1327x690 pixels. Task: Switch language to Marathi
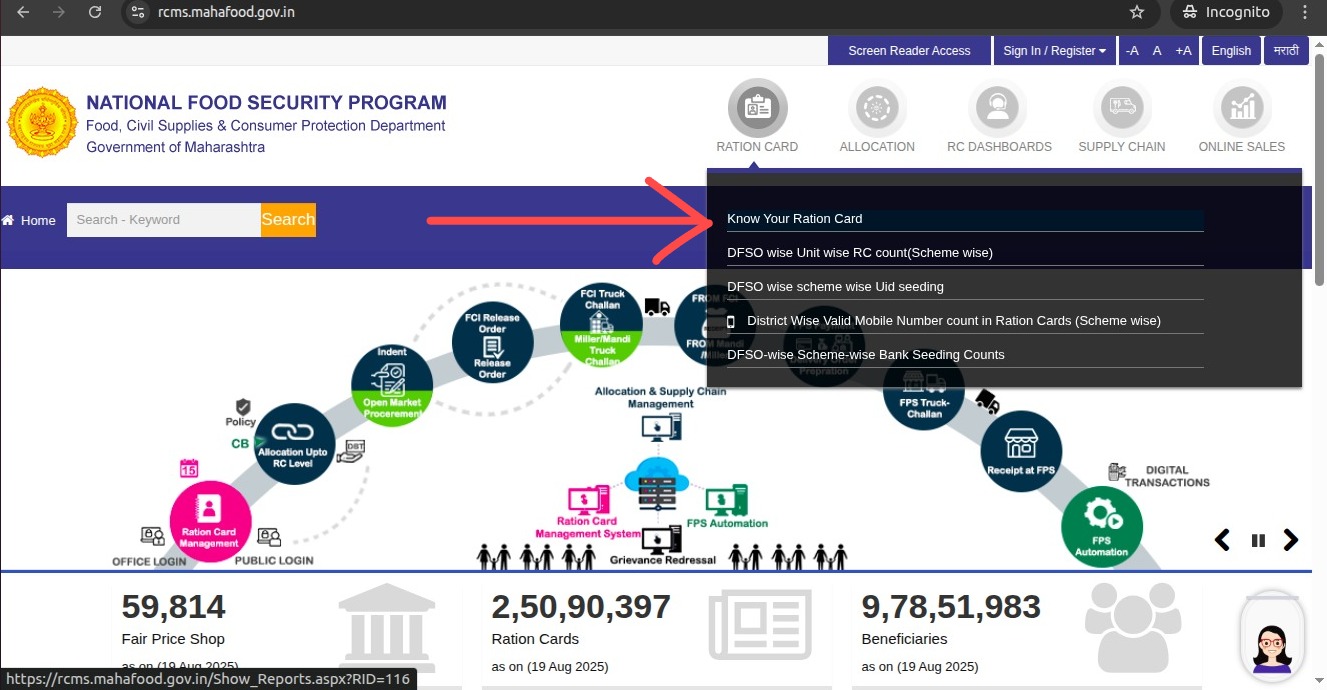(1285, 51)
